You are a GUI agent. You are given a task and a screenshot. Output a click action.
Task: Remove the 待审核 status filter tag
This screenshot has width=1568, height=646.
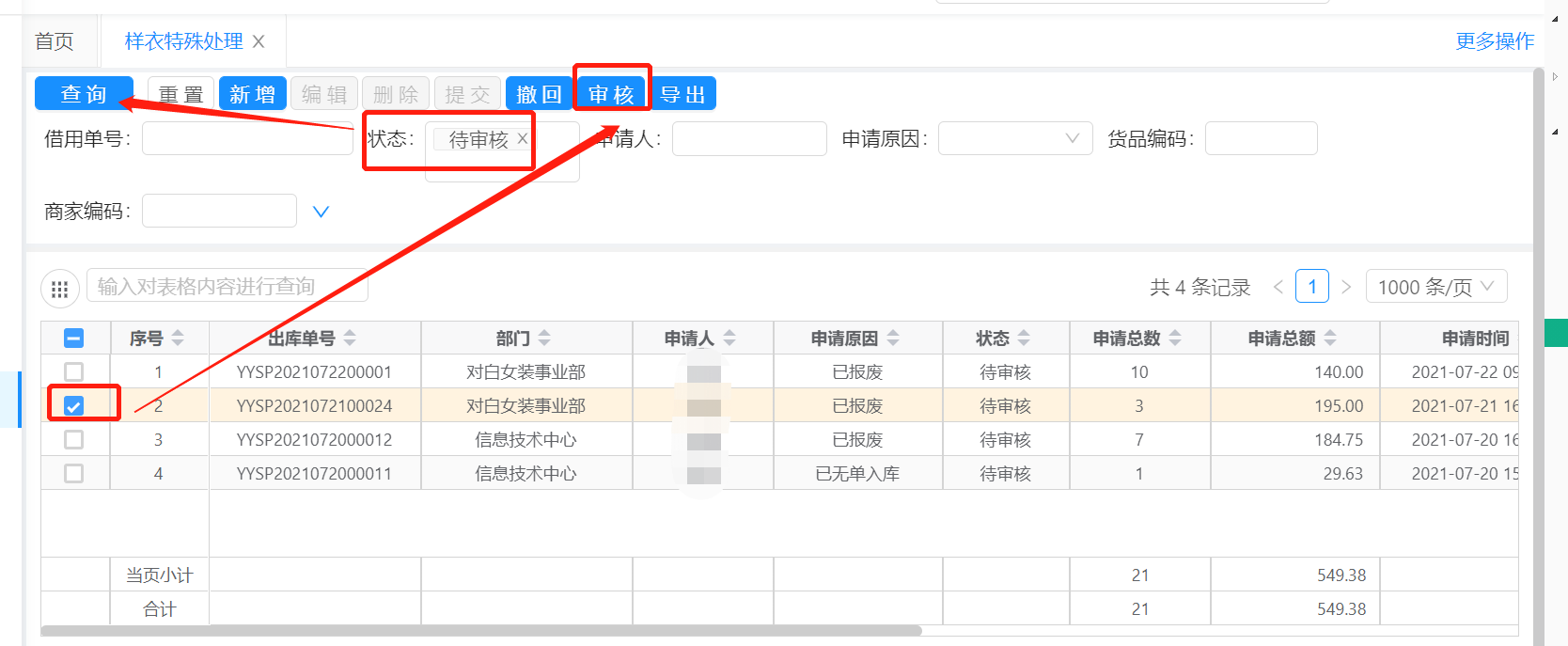click(523, 138)
